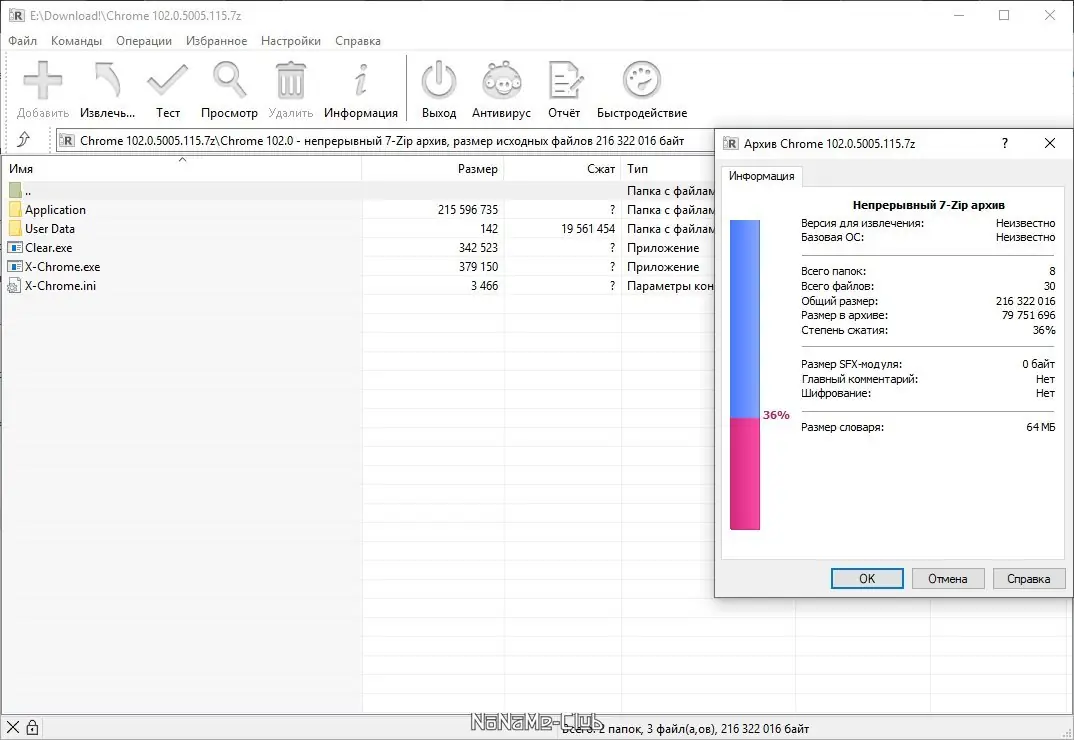
Task: Click the Извлечь (Extract) toolbar icon
Action: pyautogui.click(x=106, y=80)
